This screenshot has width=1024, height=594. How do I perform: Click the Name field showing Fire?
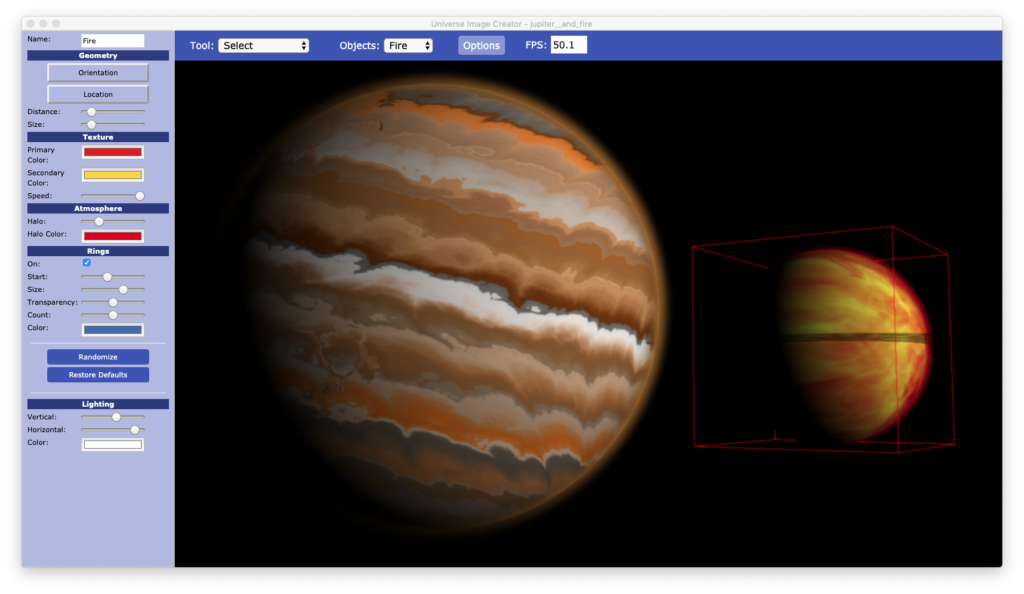[113, 40]
